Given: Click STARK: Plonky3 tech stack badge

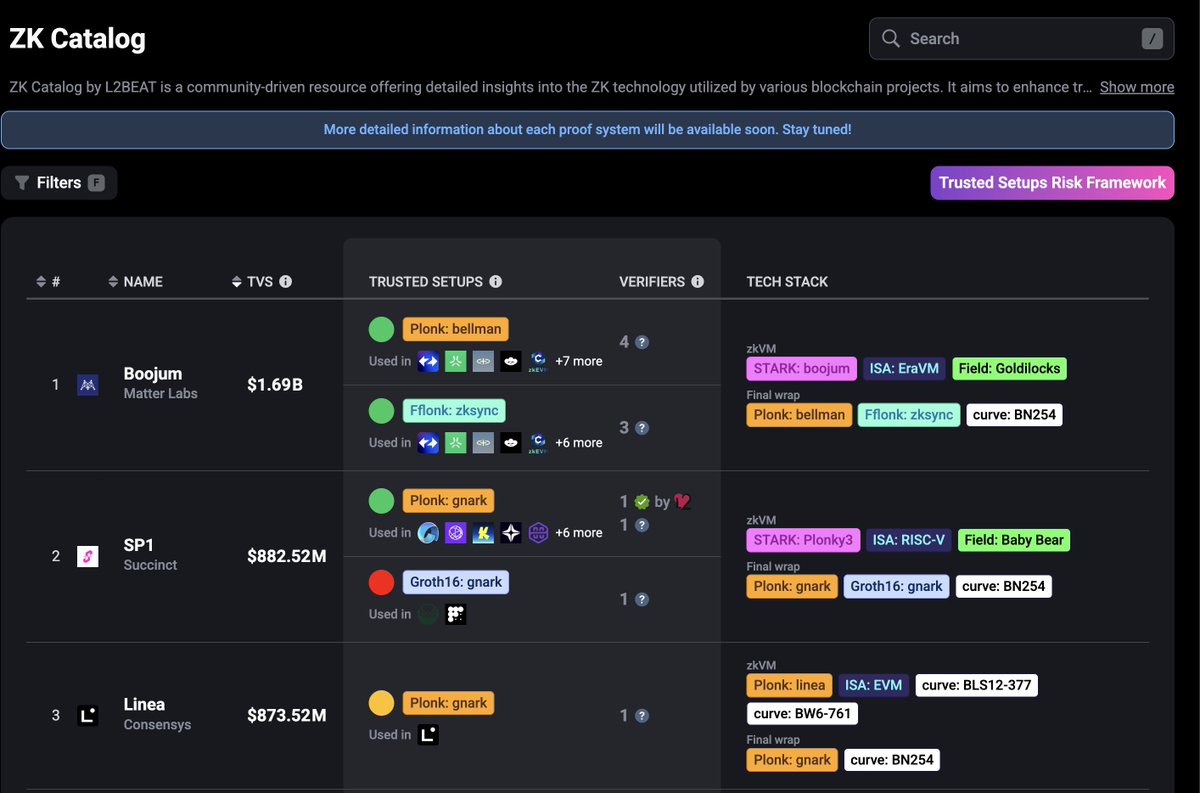Looking at the screenshot, I should tap(803, 540).
